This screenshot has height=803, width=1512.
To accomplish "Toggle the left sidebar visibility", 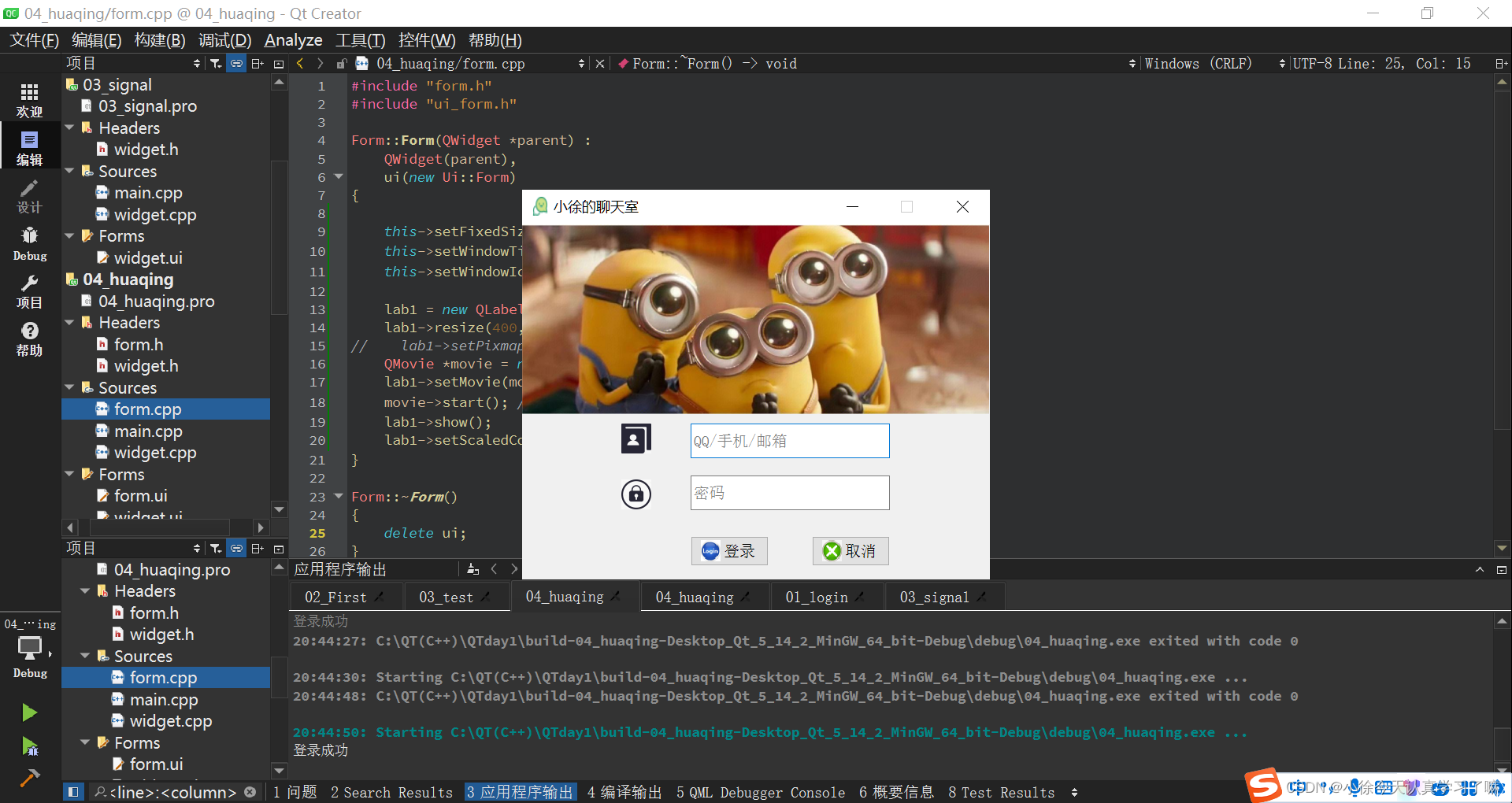I will (x=72, y=792).
